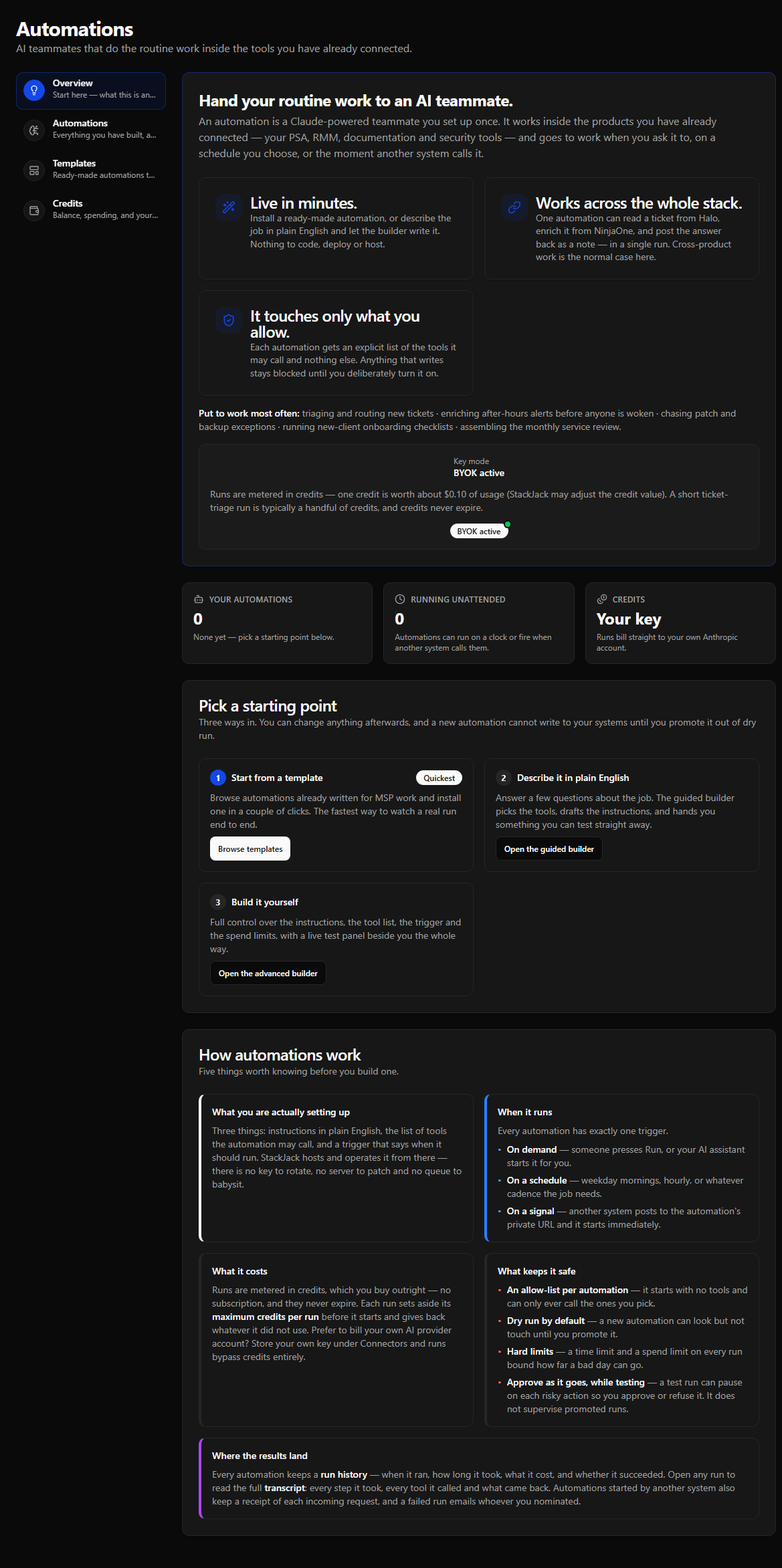Click the Templates sidebar icon
The height and width of the screenshot is (1568, 782).
click(34, 170)
